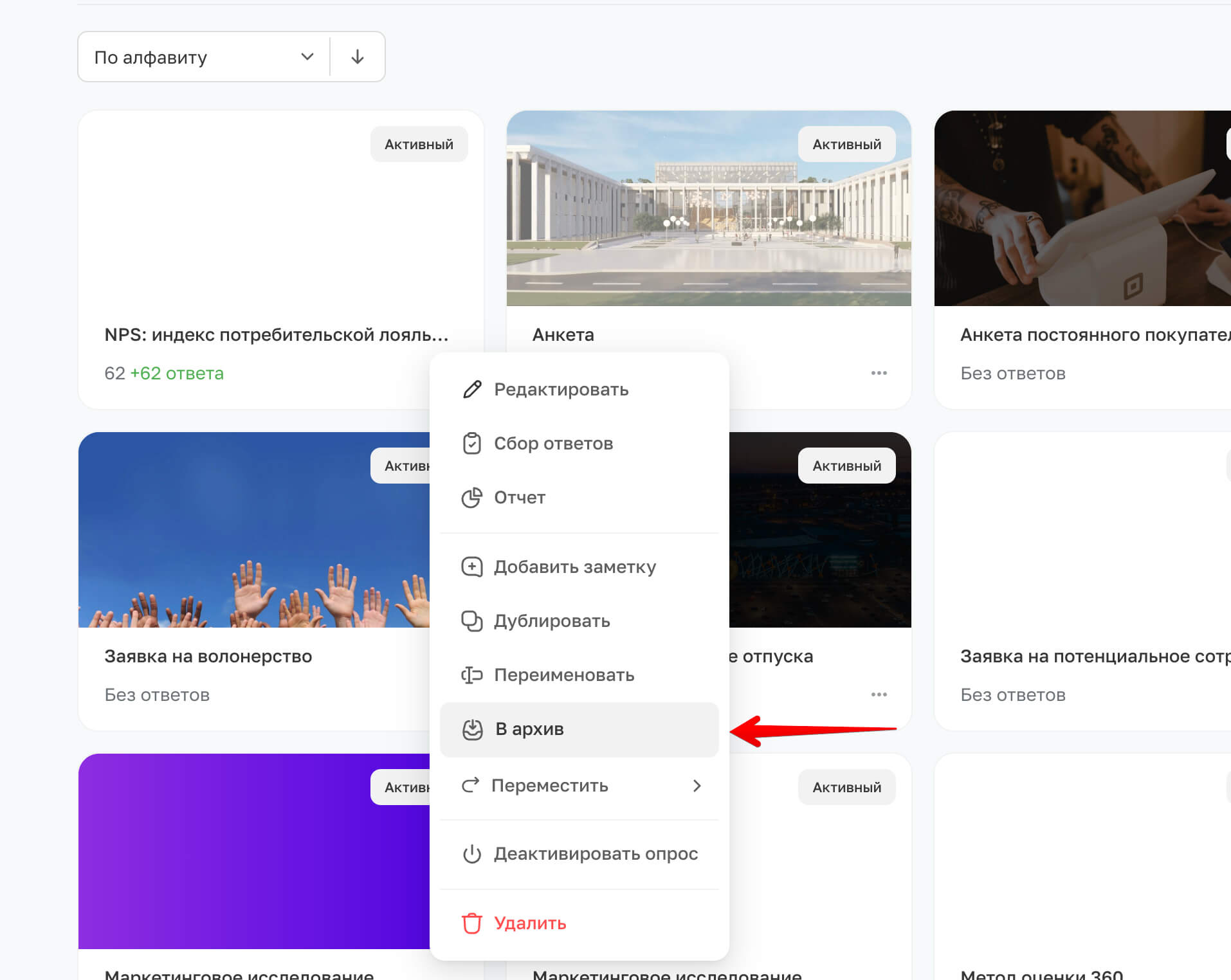Click the clipboard icon next to Сбор ответов

[472, 443]
